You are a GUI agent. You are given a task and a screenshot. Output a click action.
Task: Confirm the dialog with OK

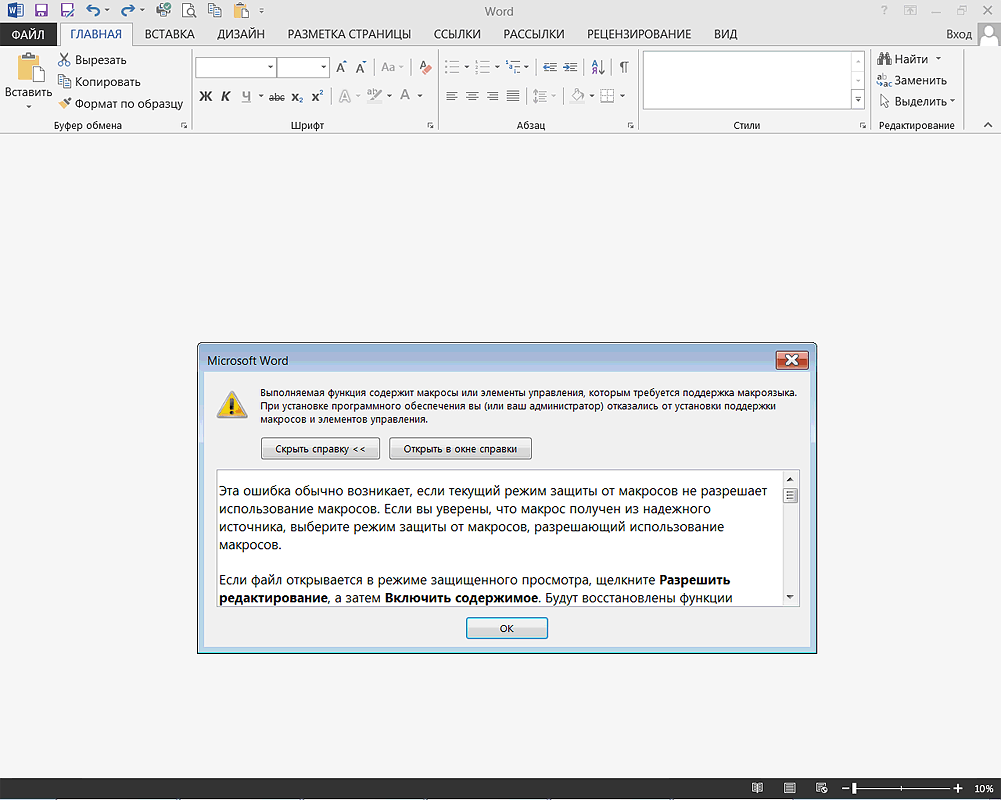click(507, 628)
